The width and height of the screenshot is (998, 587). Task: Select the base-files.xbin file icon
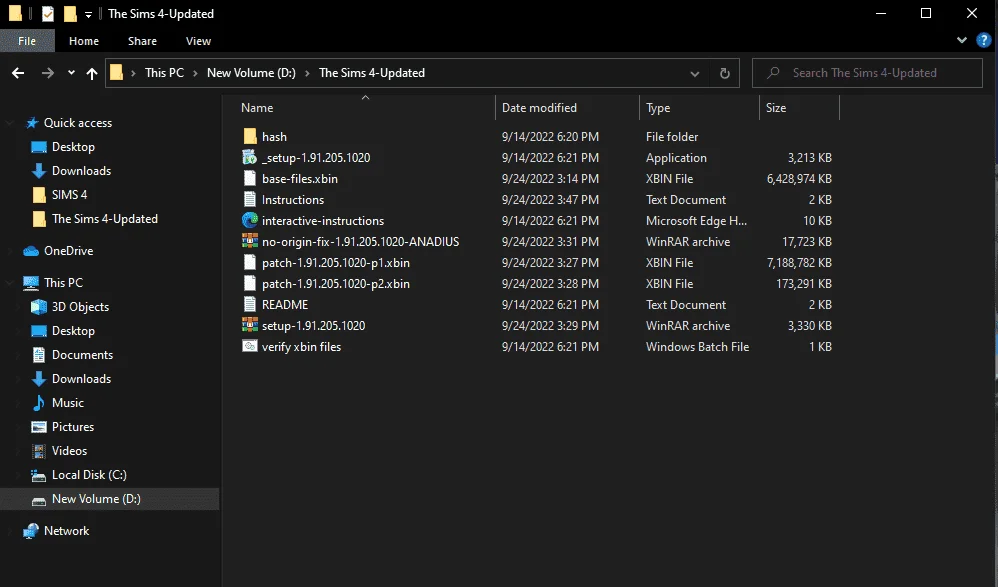tap(250, 179)
